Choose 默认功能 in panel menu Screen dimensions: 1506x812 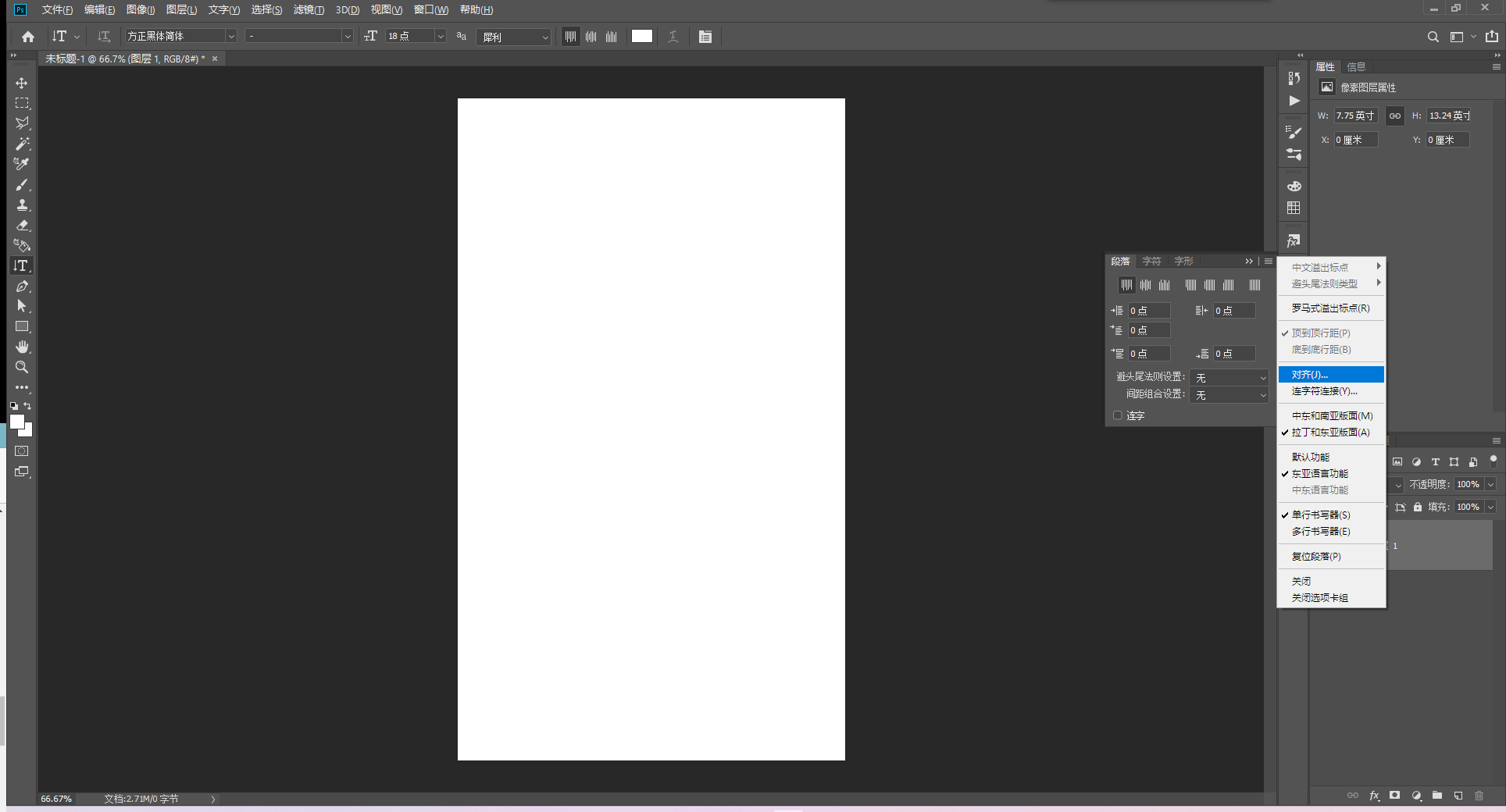pyautogui.click(x=1331, y=457)
